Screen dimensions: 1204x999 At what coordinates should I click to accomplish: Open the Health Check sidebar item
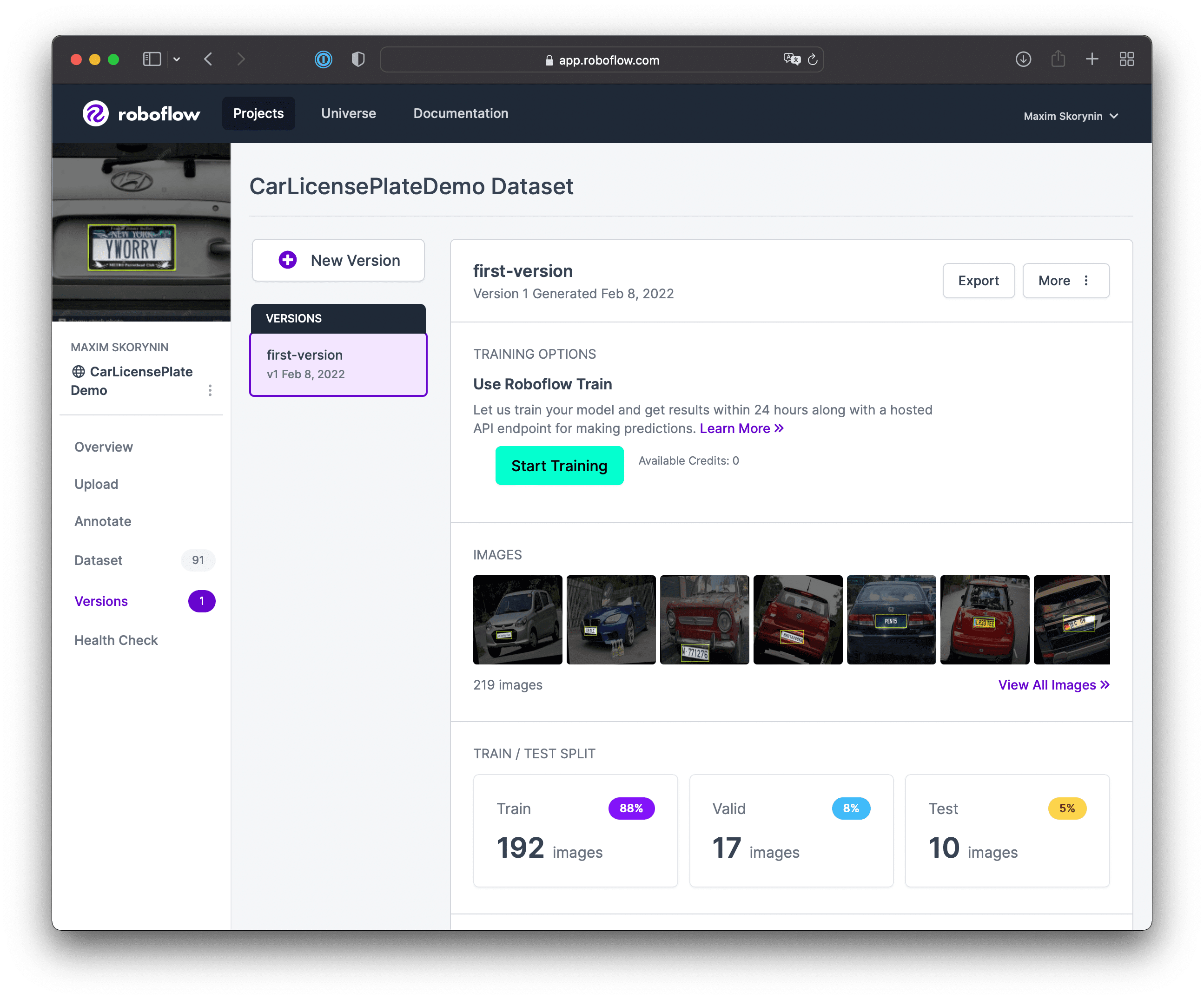pyautogui.click(x=116, y=640)
